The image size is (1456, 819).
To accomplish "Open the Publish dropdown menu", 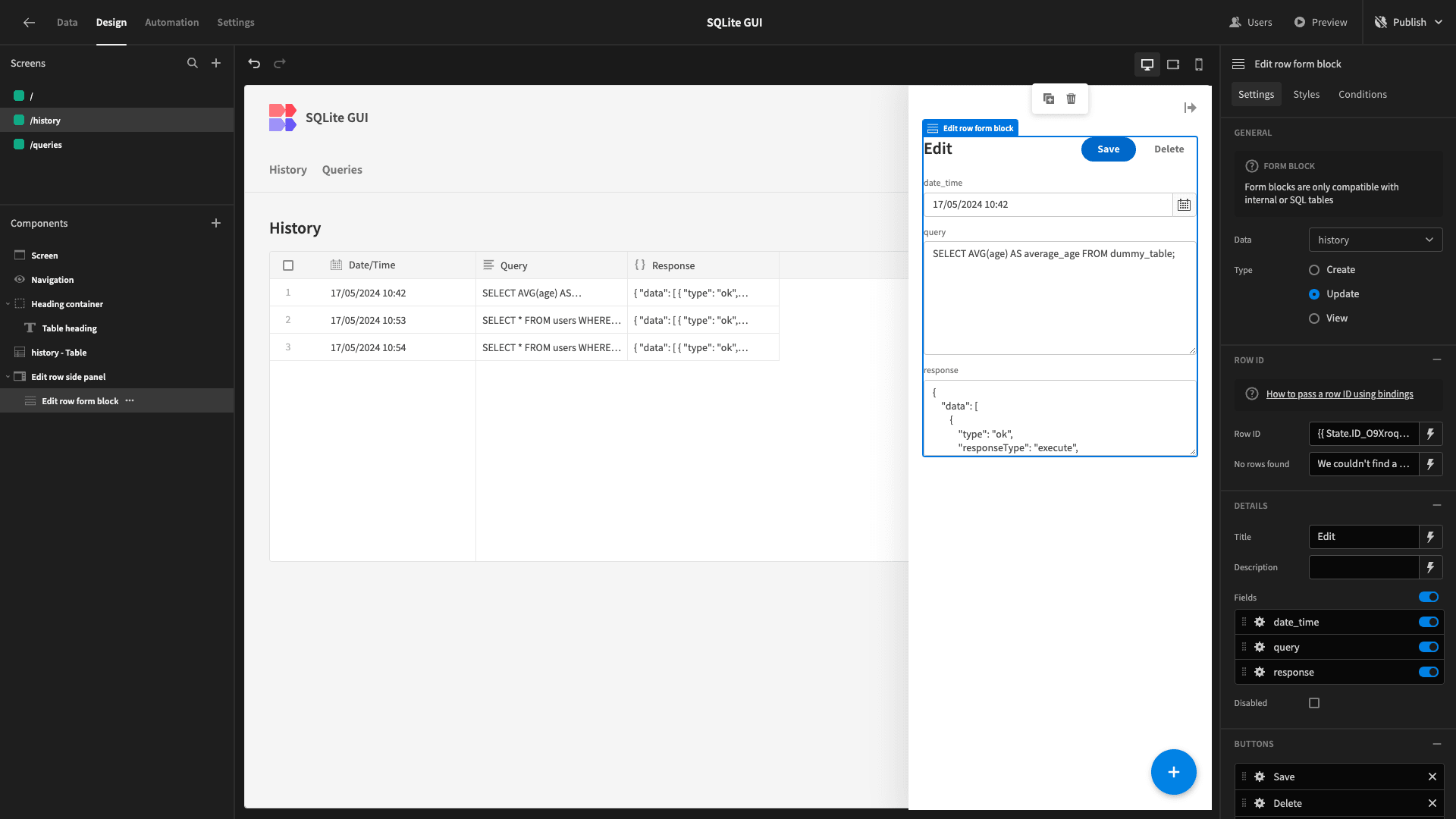I will [x=1410, y=23].
